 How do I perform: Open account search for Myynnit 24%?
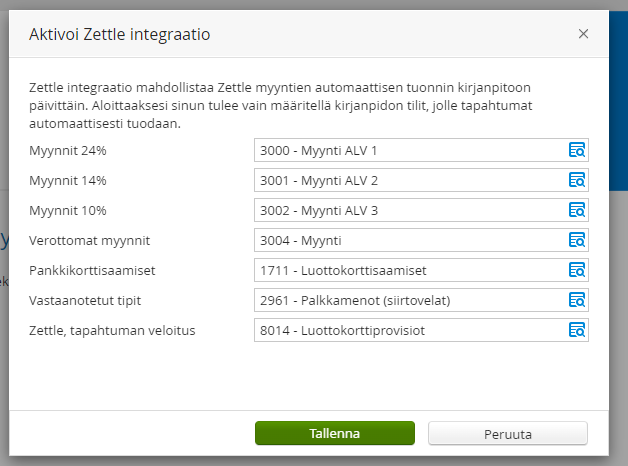(577, 150)
